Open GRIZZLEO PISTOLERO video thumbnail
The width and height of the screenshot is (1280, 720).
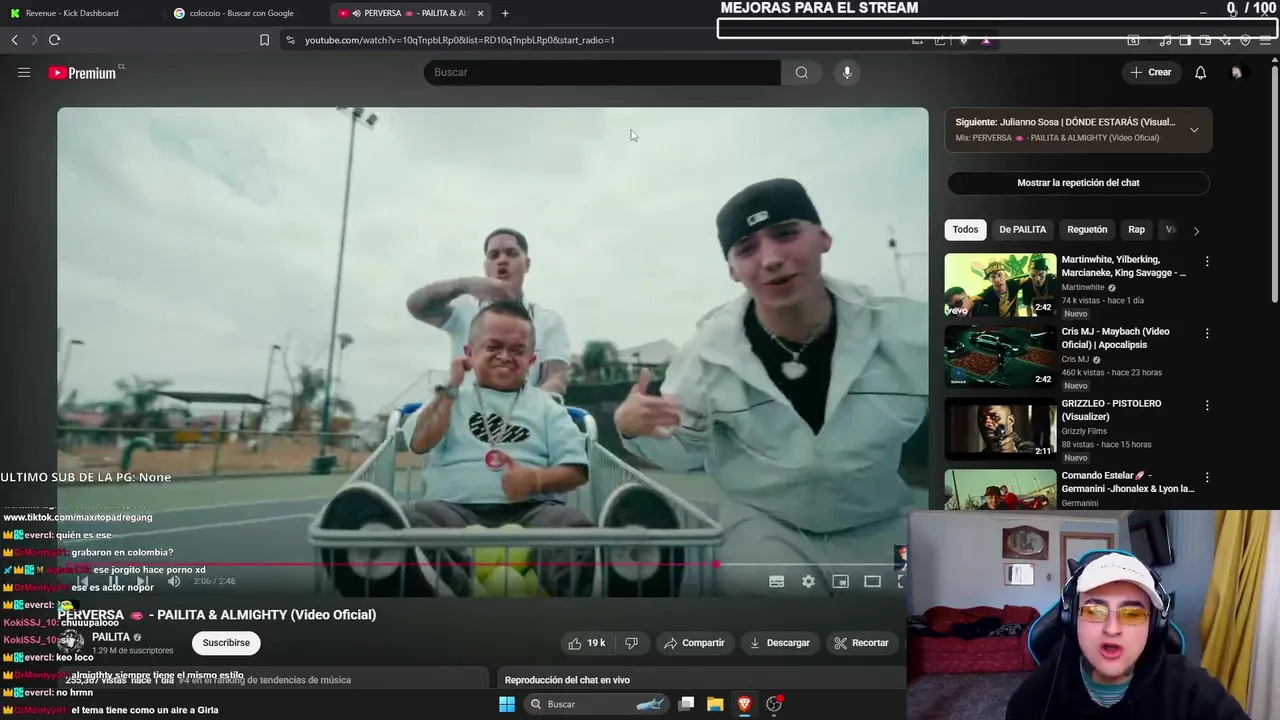click(1000, 429)
